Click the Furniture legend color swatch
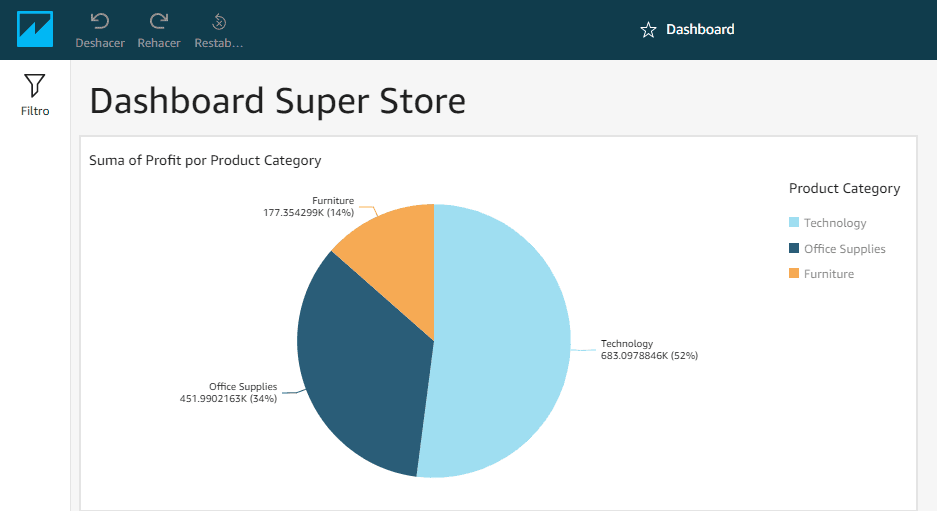The height and width of the screenshot is (511, 937). point(794,274)
